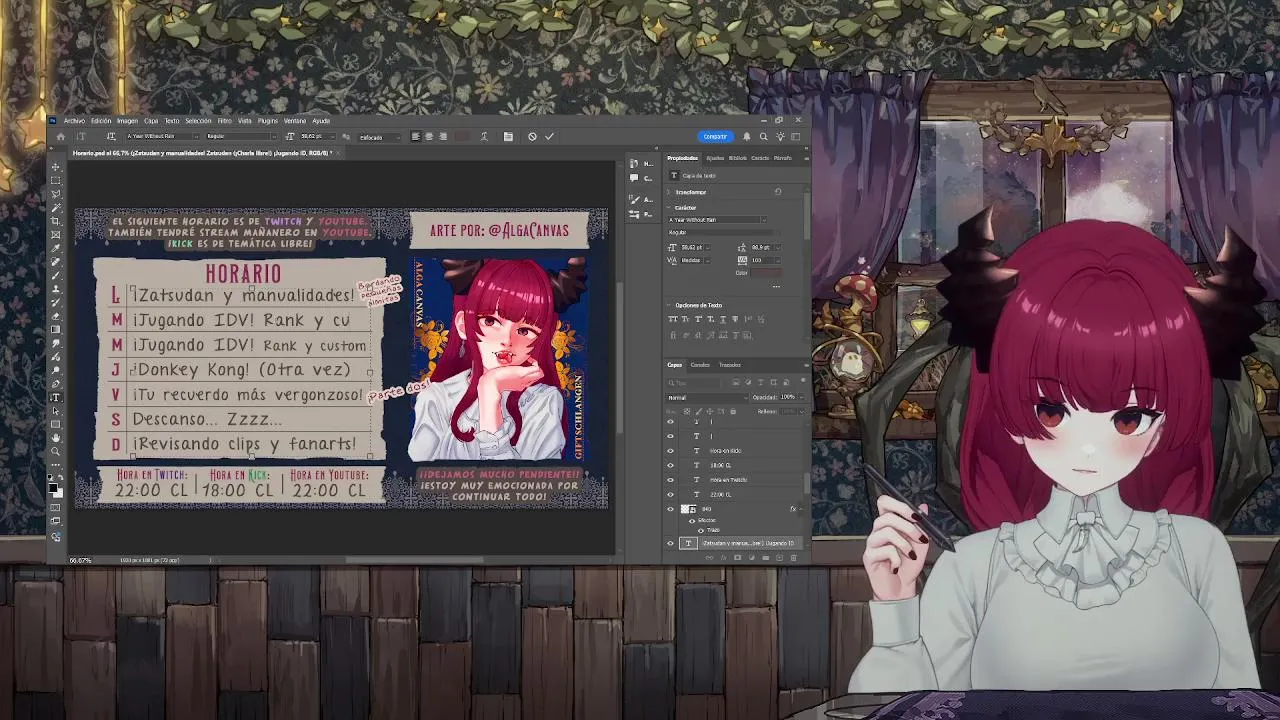1280x720 pixels.
Task: Select the Eyedropper tool
Action: [56, 248]
